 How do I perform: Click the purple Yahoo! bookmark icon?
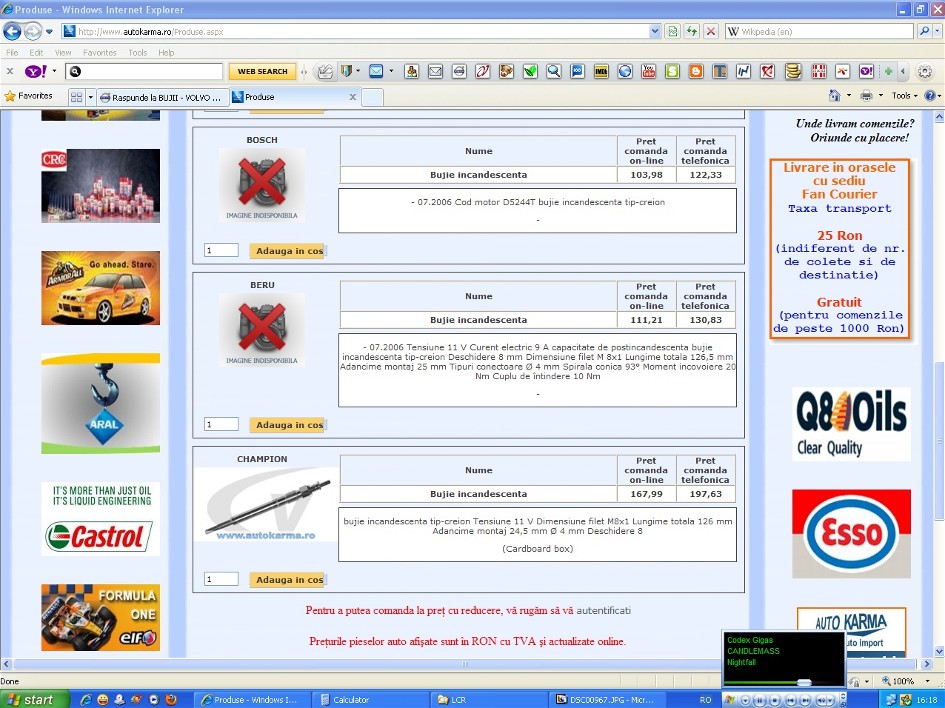pos(866,72)
